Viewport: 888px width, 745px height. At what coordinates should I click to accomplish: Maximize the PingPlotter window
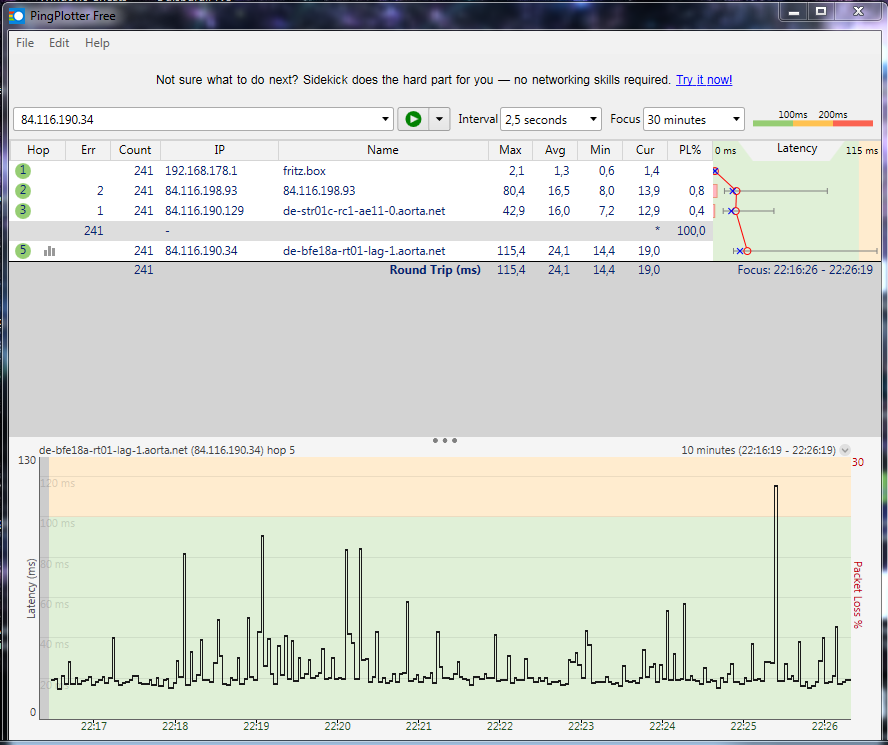click(821, 11)
